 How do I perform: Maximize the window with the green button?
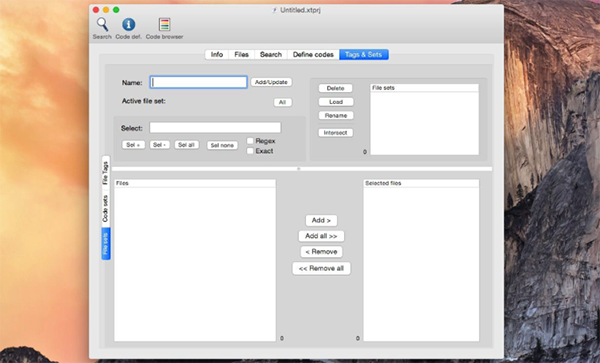click(x=116, y=10)
